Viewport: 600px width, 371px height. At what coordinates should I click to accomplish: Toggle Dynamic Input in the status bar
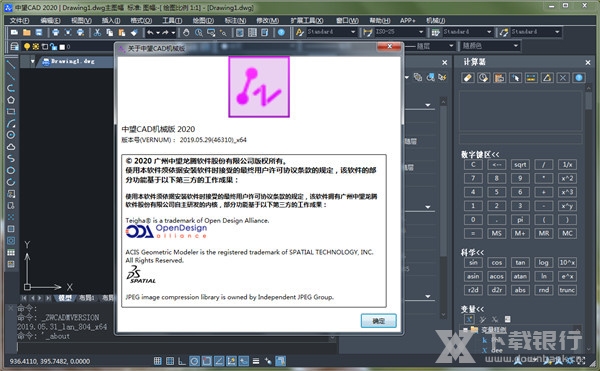[243, 361]
